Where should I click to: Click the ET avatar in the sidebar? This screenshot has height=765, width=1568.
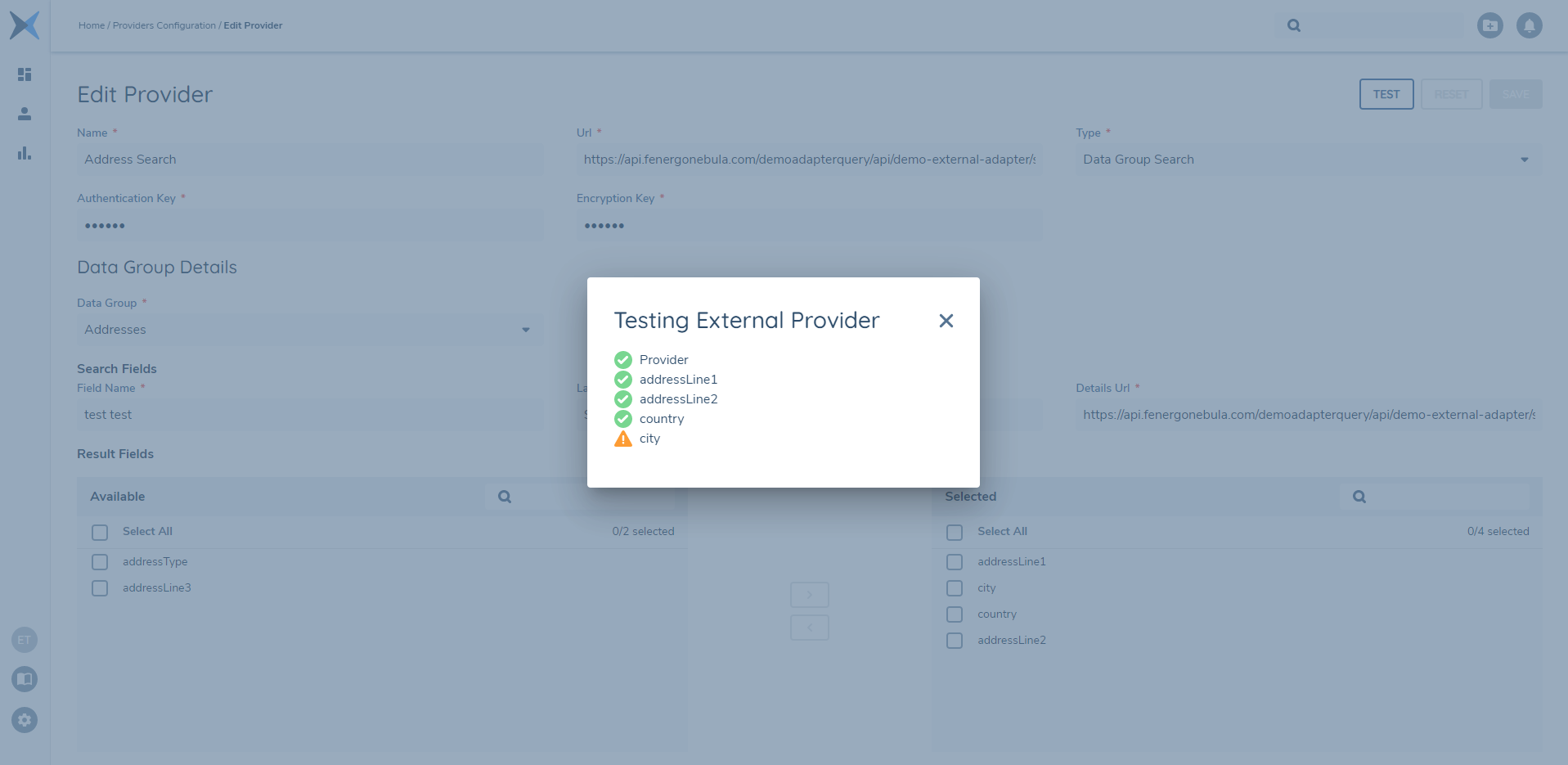24,640
